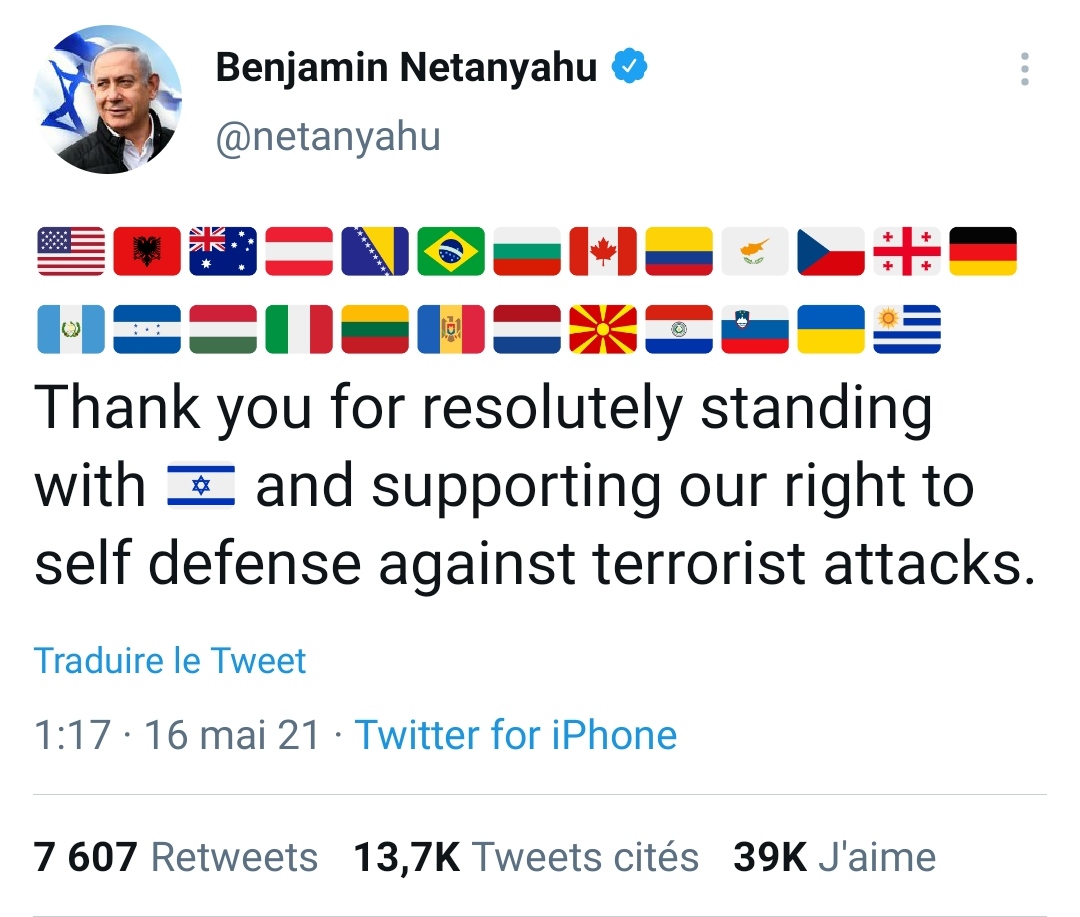Image resolution: width=1080 pixels, height=917 pixels.
Task: Click the Canada flag emoji
Action: tap(603, 251)
